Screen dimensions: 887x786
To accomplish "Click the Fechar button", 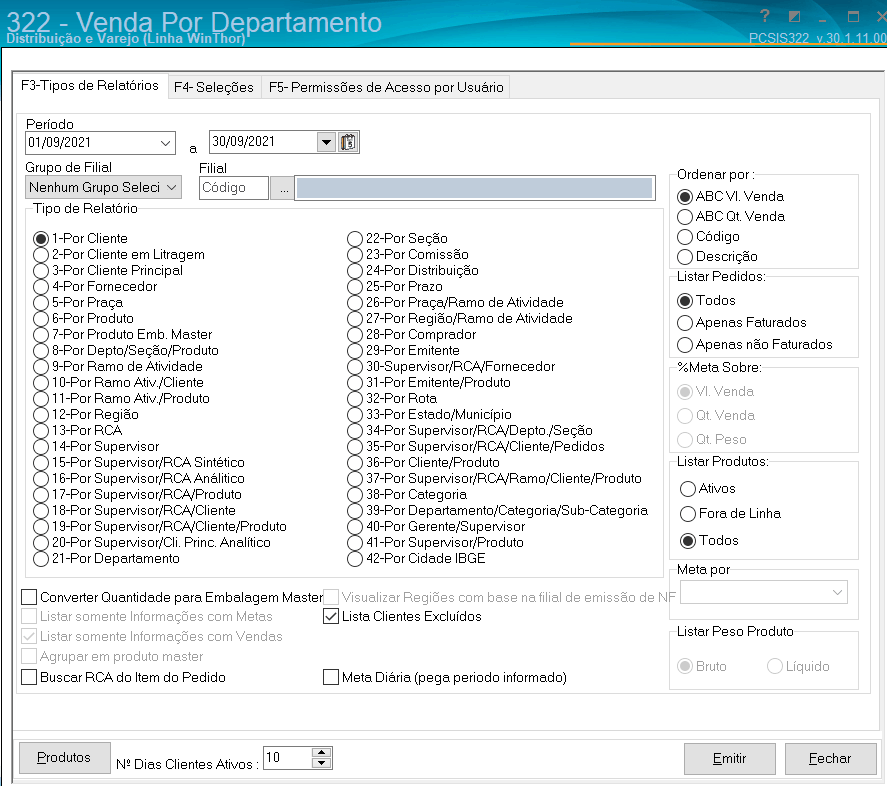I will [830, 758].
